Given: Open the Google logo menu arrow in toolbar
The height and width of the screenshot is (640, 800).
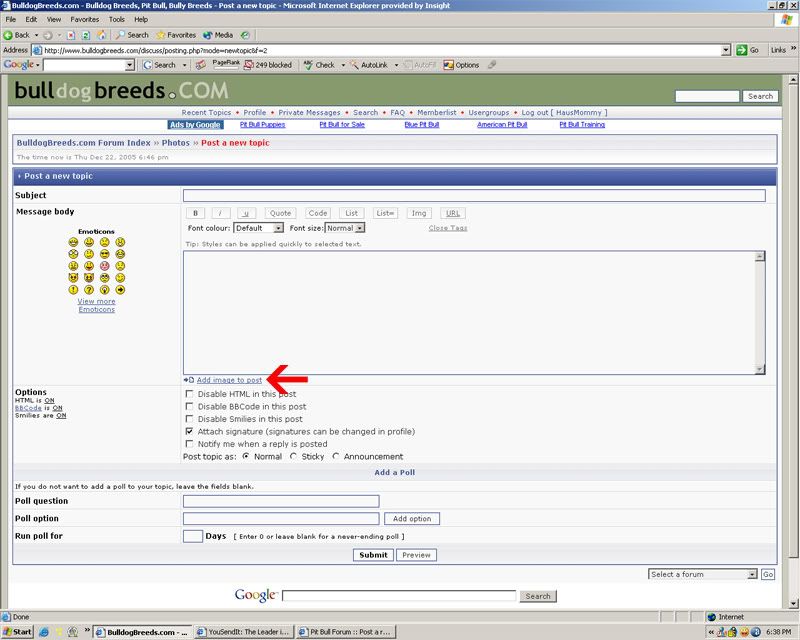Looking at the screenshot, I should click(x=38, y=65).
